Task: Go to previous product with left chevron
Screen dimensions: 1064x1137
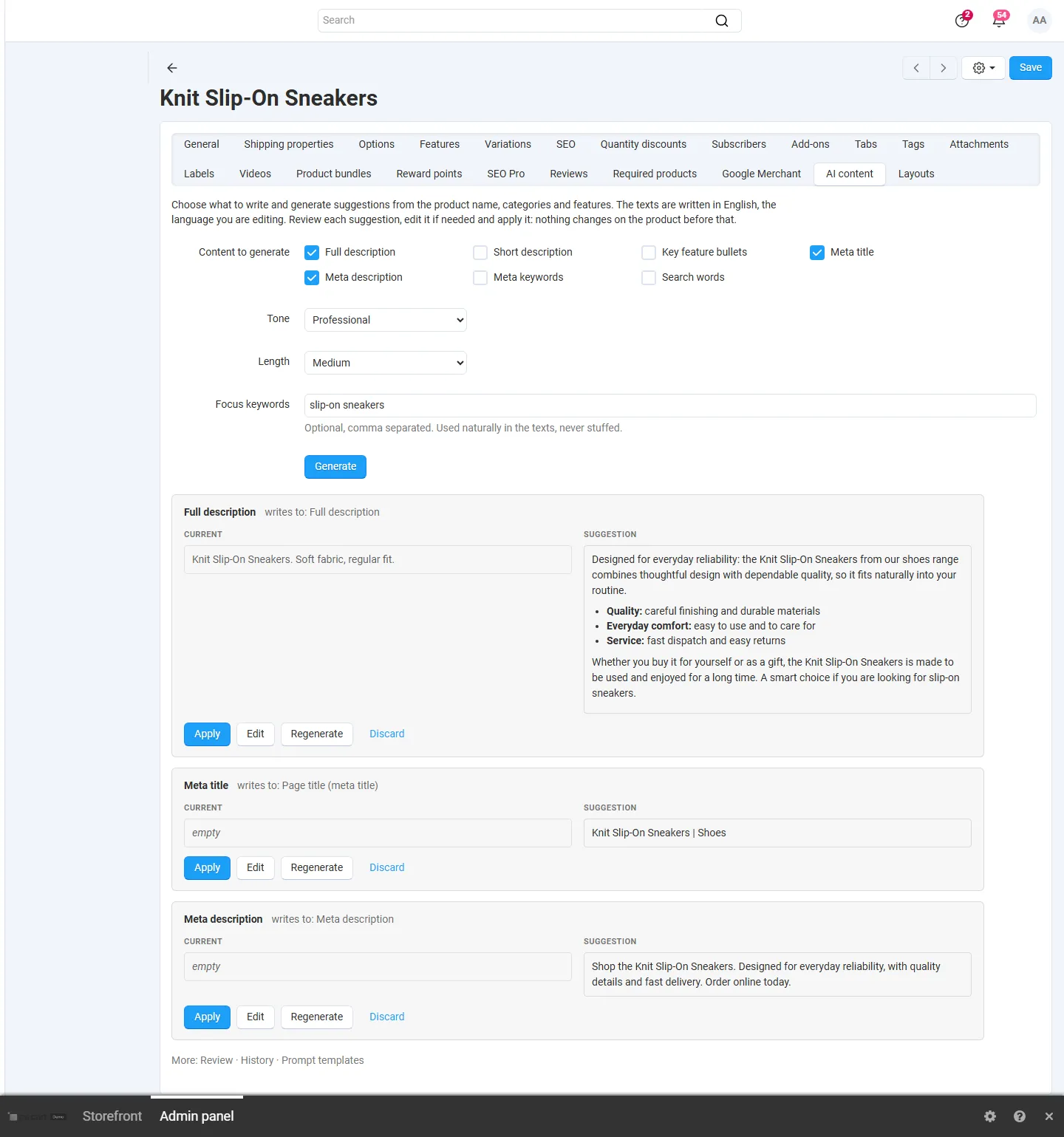Action: [916, 68]
